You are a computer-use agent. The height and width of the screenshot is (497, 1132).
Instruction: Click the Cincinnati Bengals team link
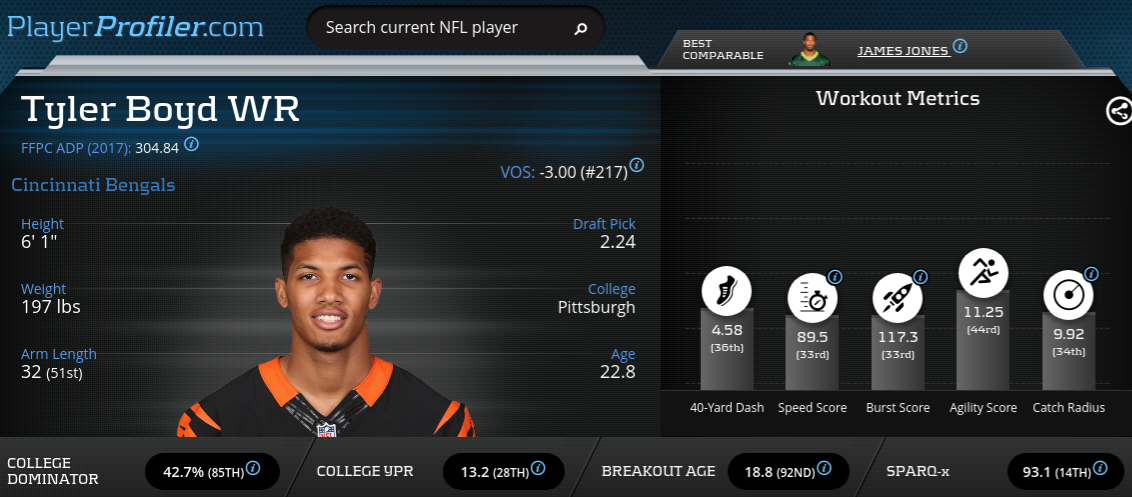click(x=93, y=185)
